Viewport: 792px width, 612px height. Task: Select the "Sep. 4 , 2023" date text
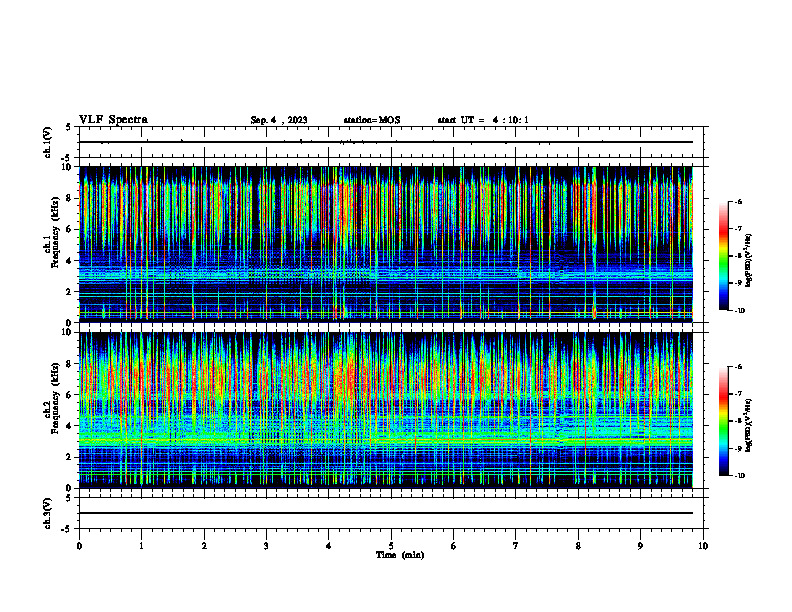click(279, 120)
